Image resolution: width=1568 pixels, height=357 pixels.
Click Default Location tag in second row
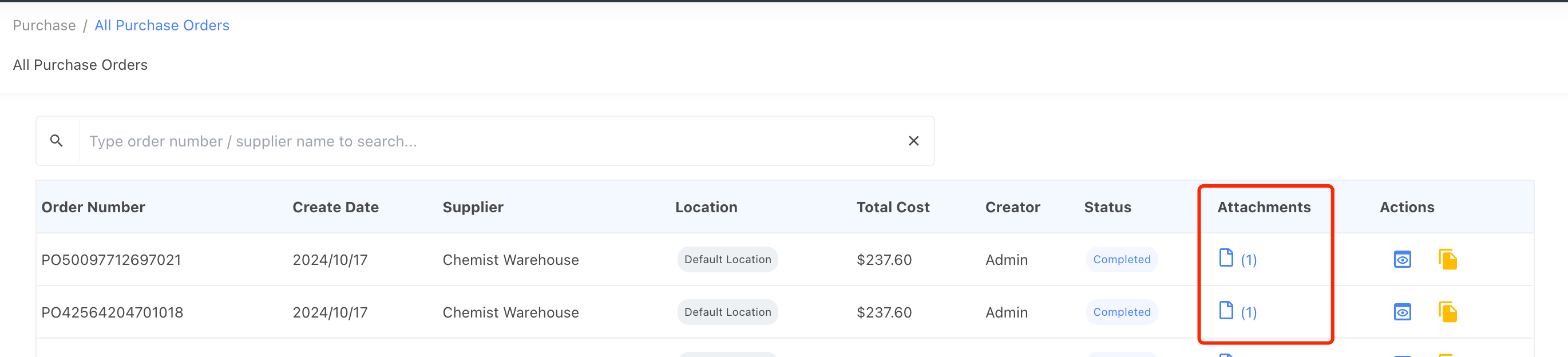pyautogui.click(x=727, y=312)
